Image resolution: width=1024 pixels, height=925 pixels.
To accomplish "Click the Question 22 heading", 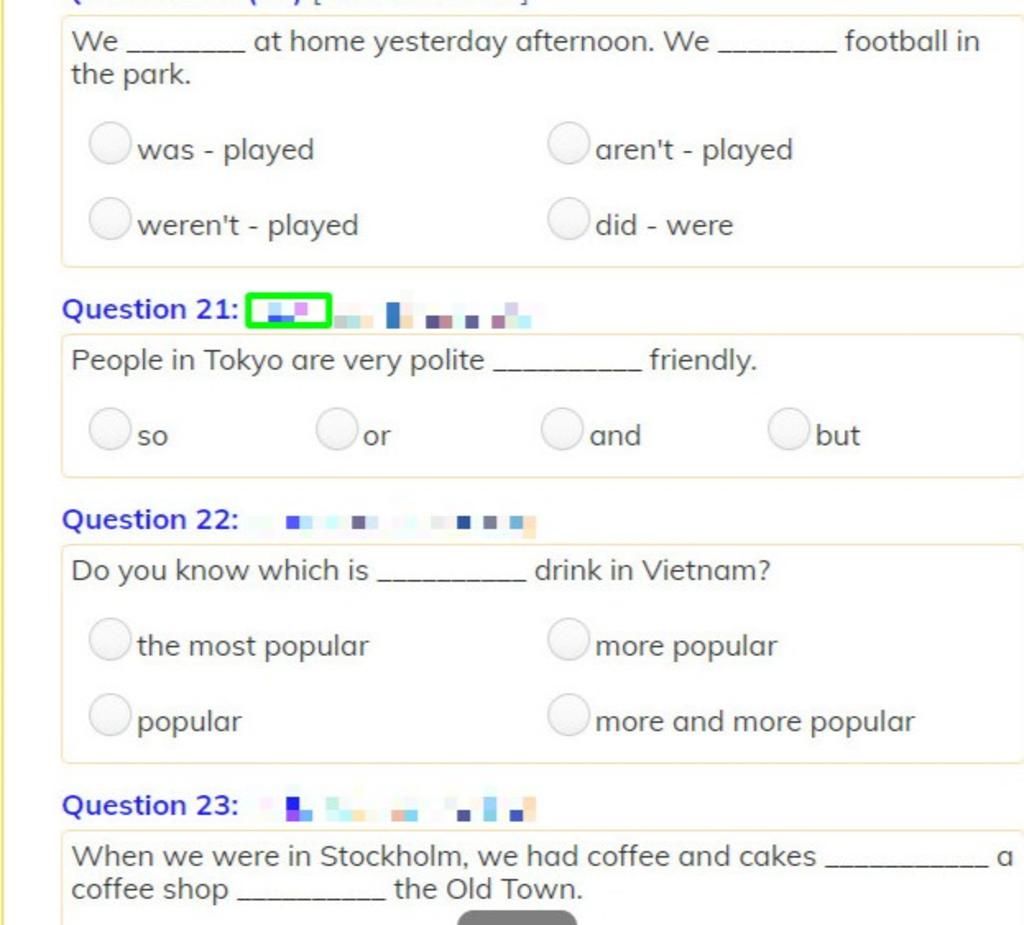I will pyautogui.click(x=150, y=519).
